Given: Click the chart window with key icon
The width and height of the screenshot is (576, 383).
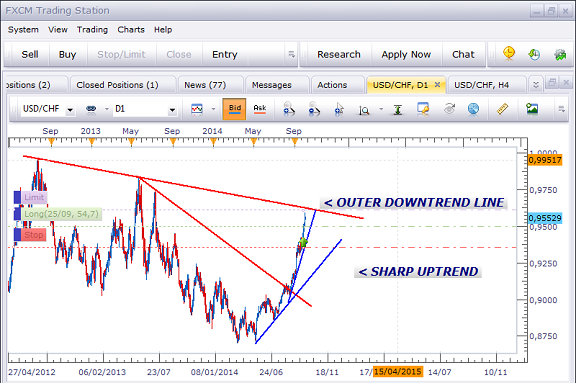Looking at the screenshot, I should coord(423,109).
